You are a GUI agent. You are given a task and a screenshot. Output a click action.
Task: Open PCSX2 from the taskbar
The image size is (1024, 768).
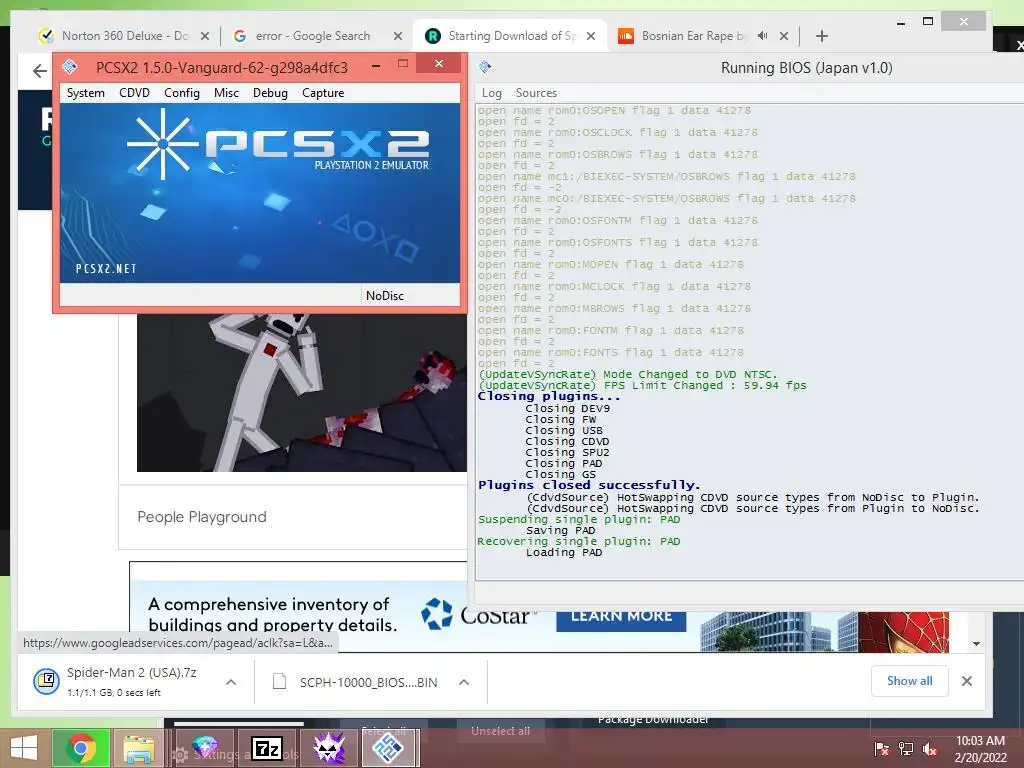[x=388, y=748]
